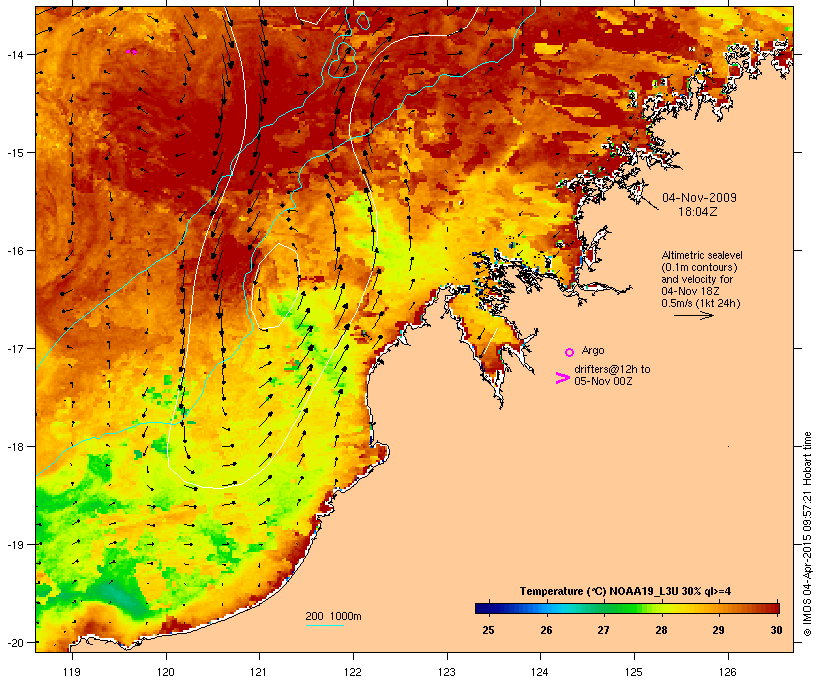Click the colorbar tick label 29
The height and width of the screenshot is (680, 820).
click(x=718, y=630)
